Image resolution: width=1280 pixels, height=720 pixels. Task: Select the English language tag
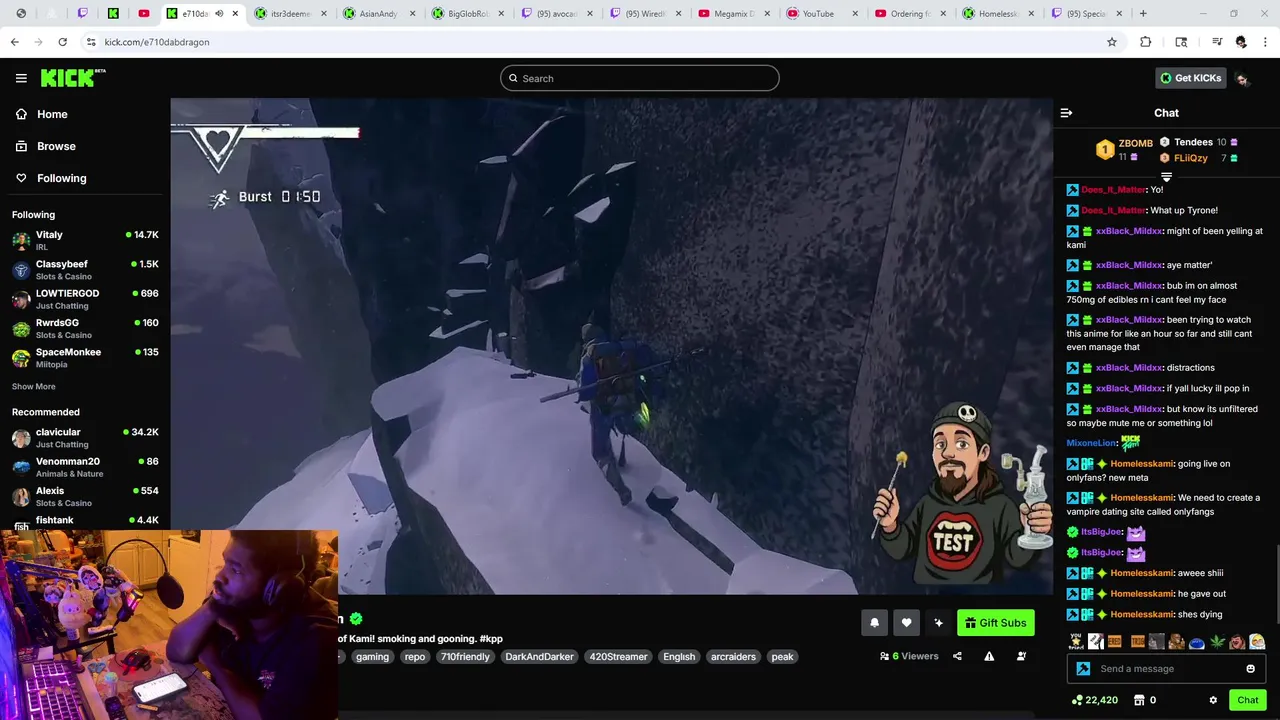coord(679,657)
